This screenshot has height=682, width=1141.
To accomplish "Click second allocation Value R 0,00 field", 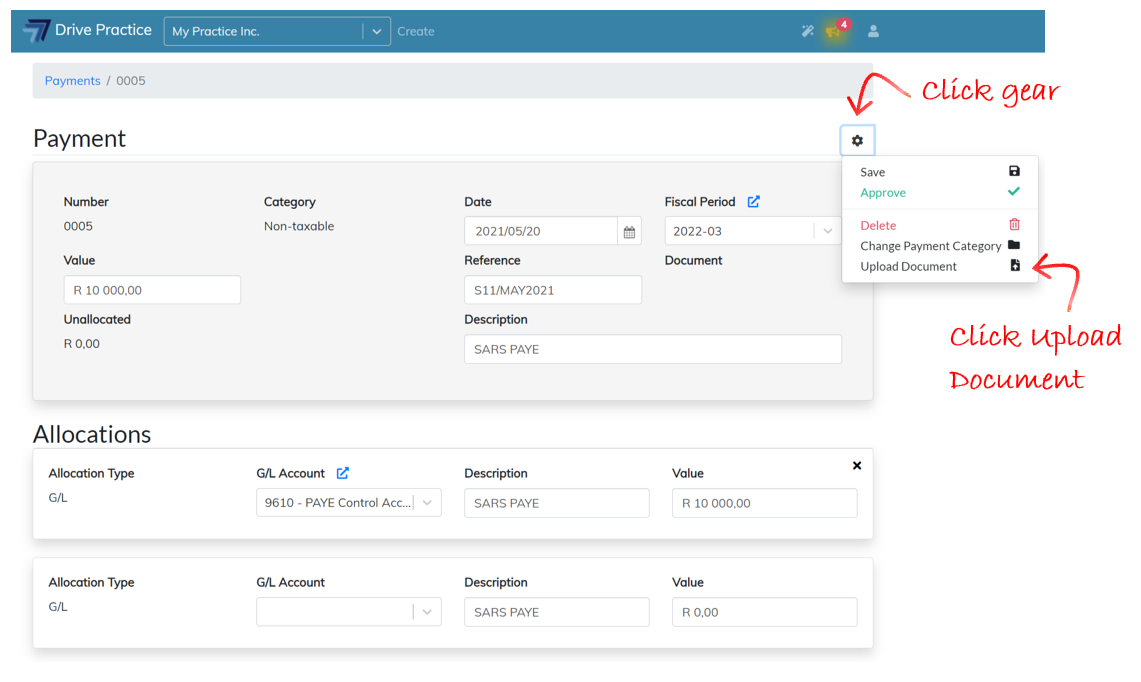I will pyautogui.click(x=765, y=612).
